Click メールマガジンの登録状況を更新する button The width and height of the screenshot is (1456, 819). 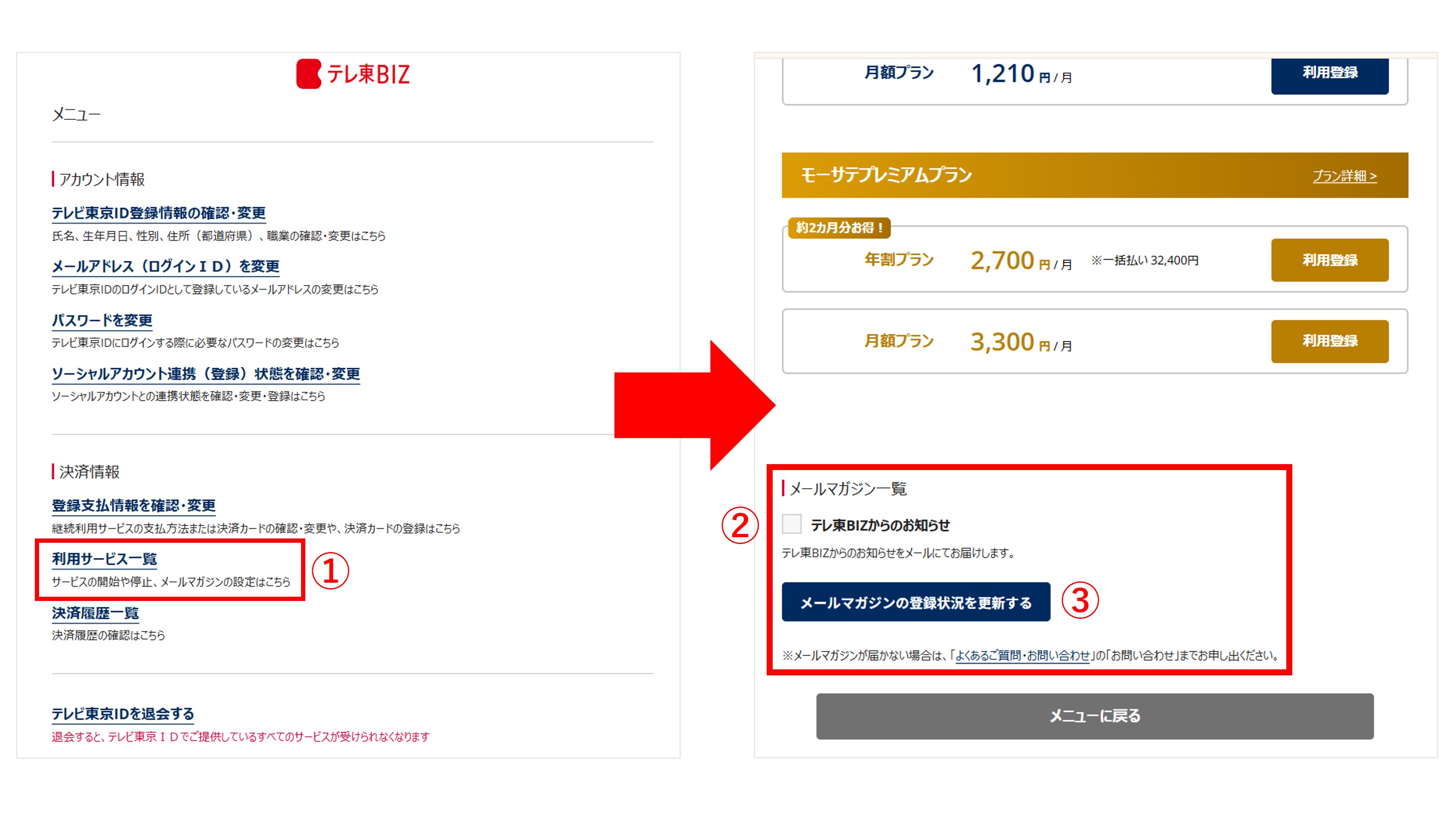(x=916, y=602)
